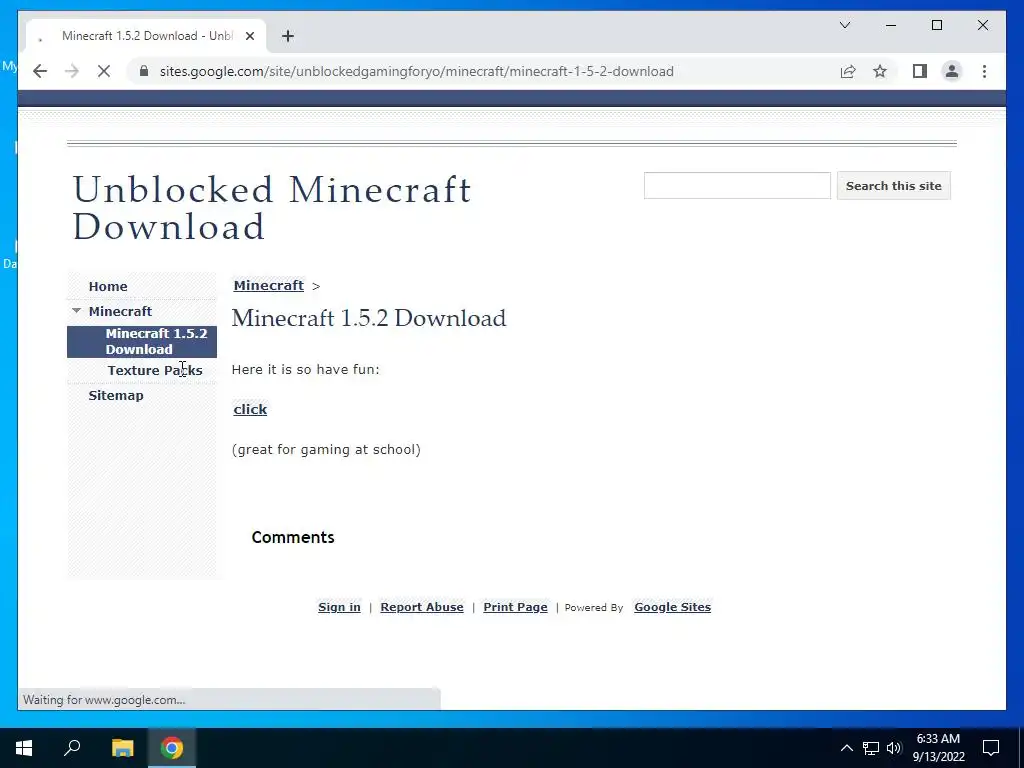Open Texture Packs page

(x=155, y=370)
